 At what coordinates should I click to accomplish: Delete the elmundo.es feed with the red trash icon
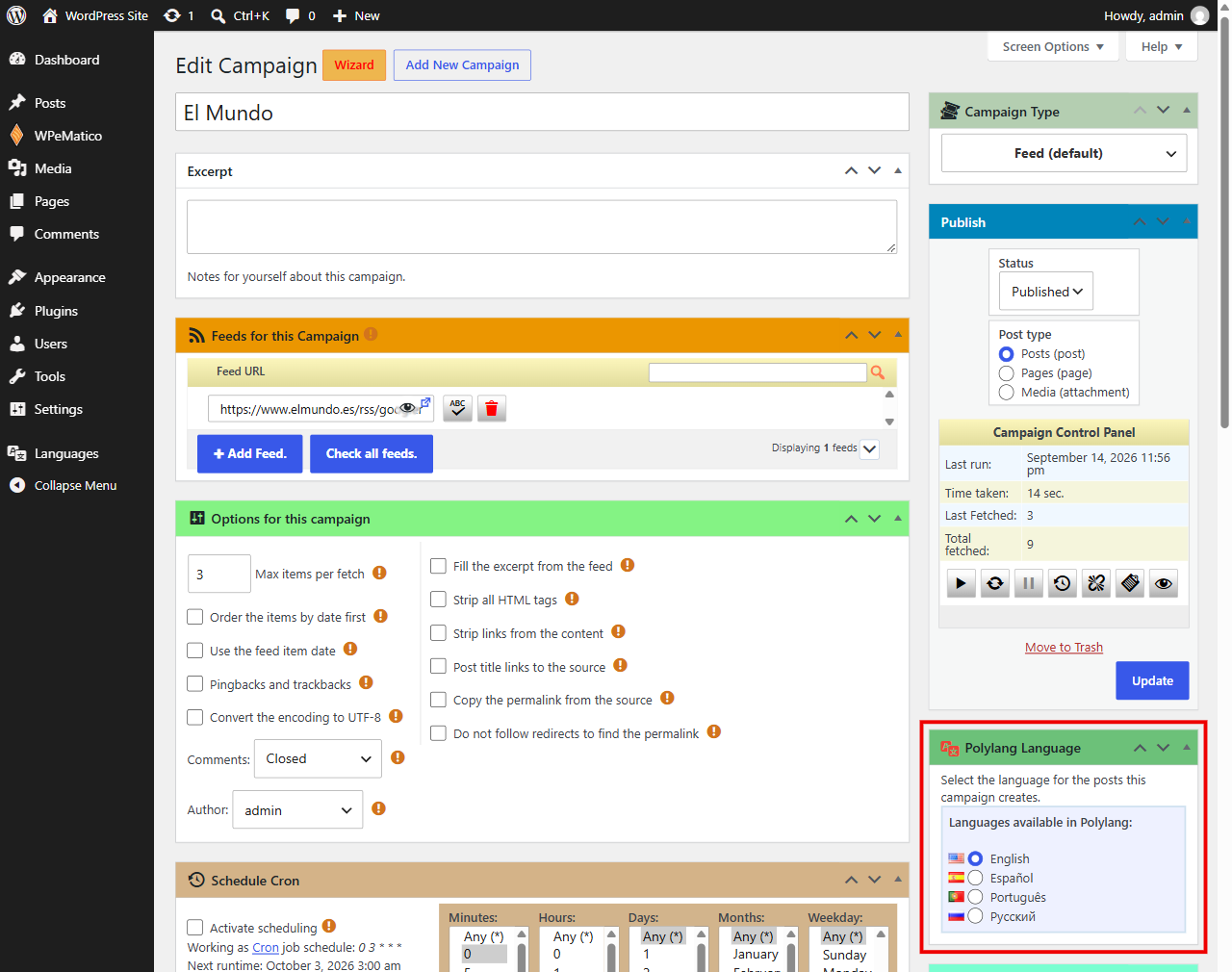(491, 408)
